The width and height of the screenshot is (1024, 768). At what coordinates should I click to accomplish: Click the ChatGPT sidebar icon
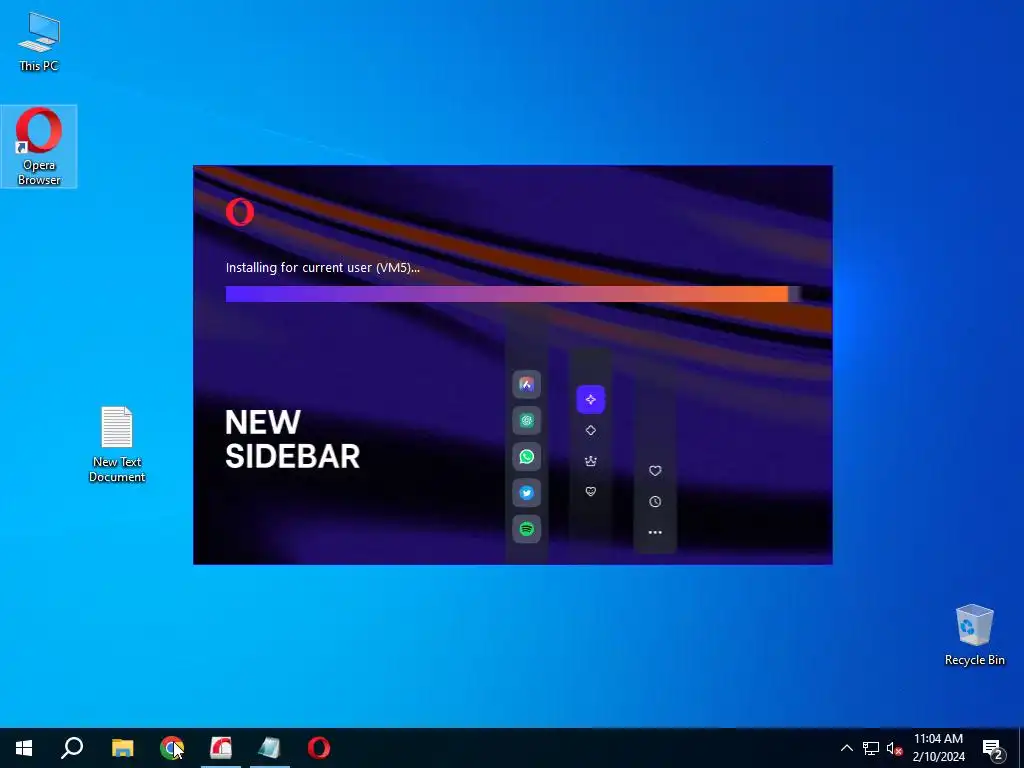[526, 421]
